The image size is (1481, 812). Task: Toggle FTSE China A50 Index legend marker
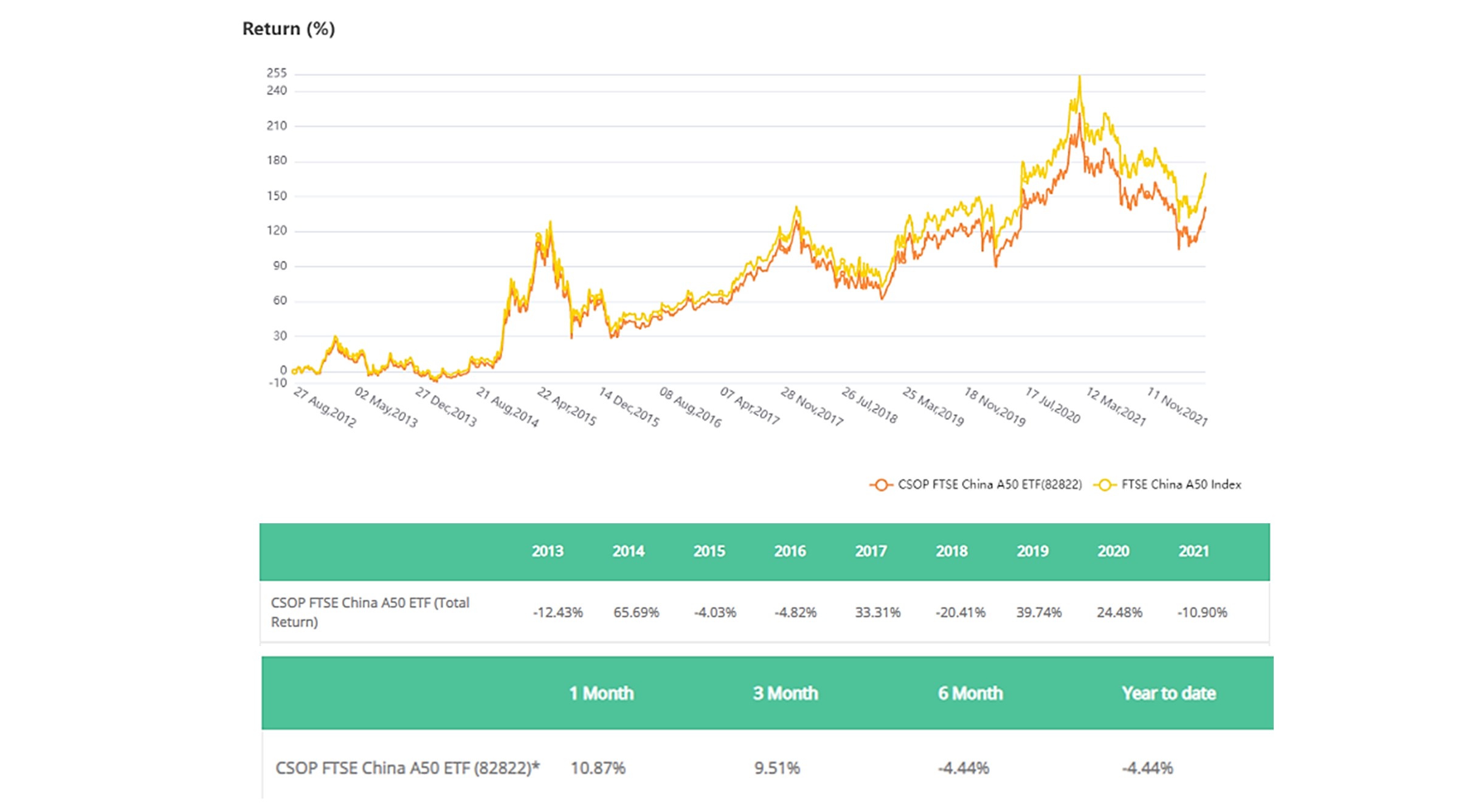(x=1104, y=485)
